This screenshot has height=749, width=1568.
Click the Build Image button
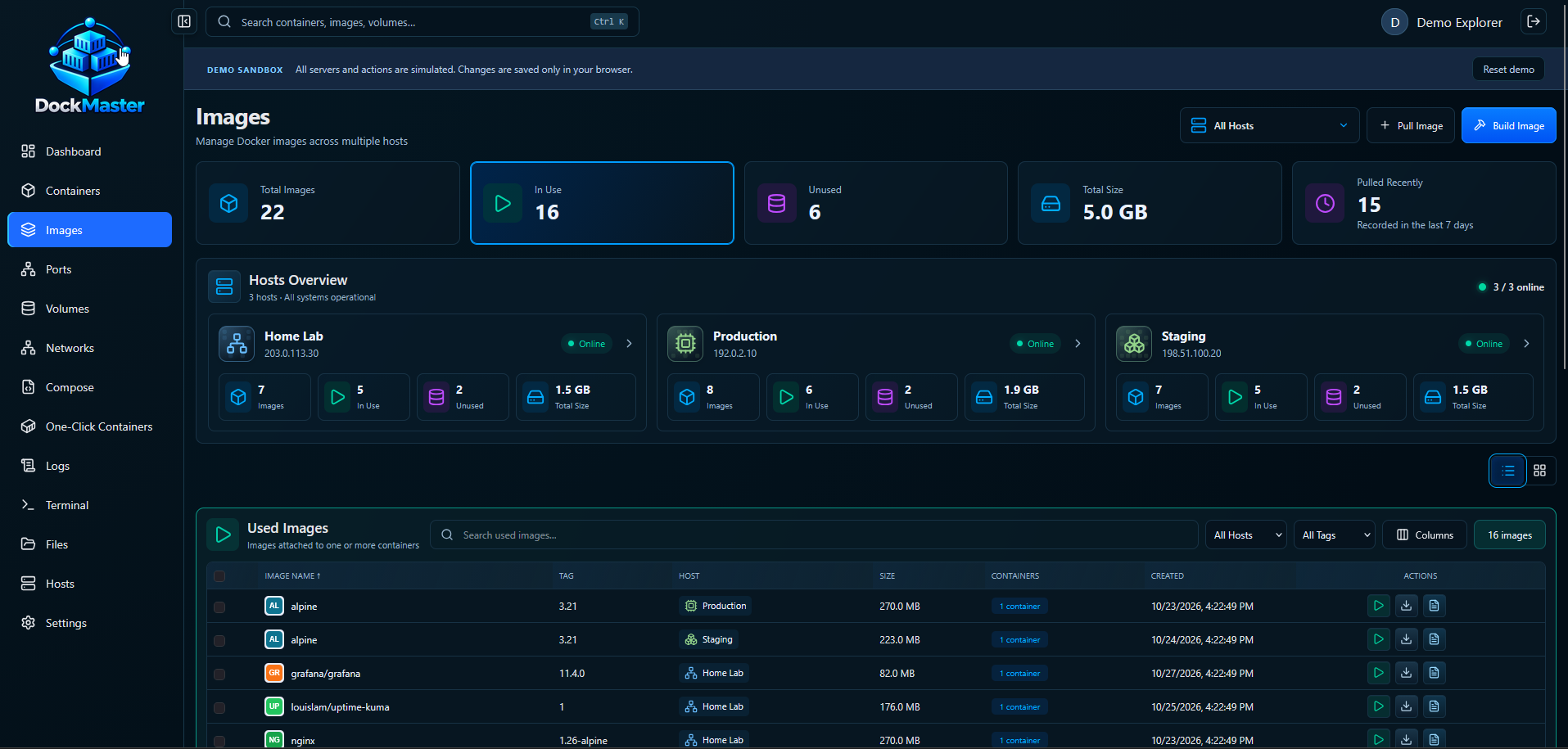pos(1508,125)
